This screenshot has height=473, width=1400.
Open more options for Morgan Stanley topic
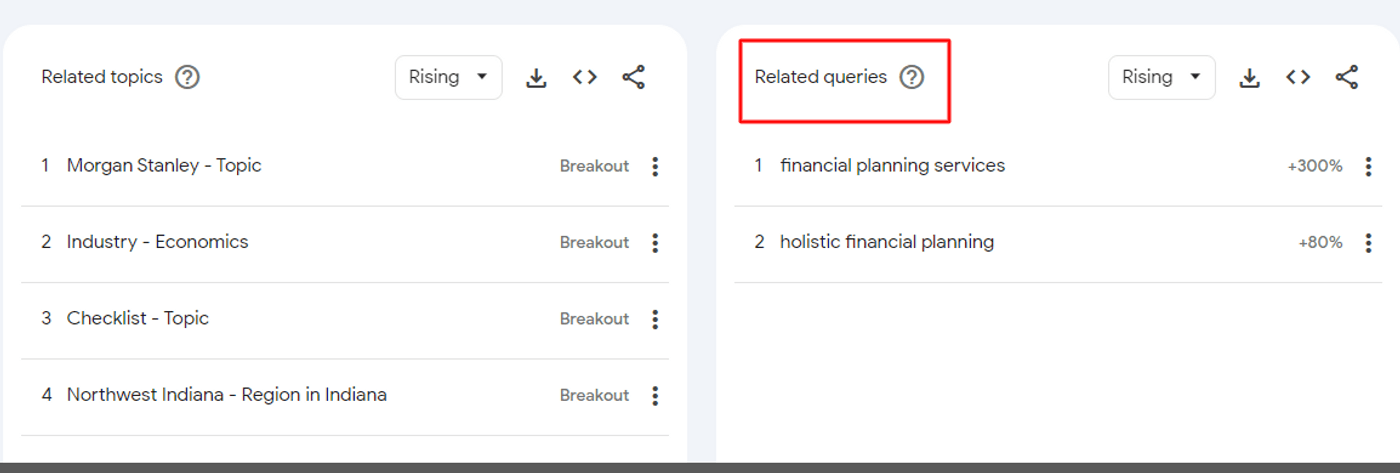click(x=655, y=166)
